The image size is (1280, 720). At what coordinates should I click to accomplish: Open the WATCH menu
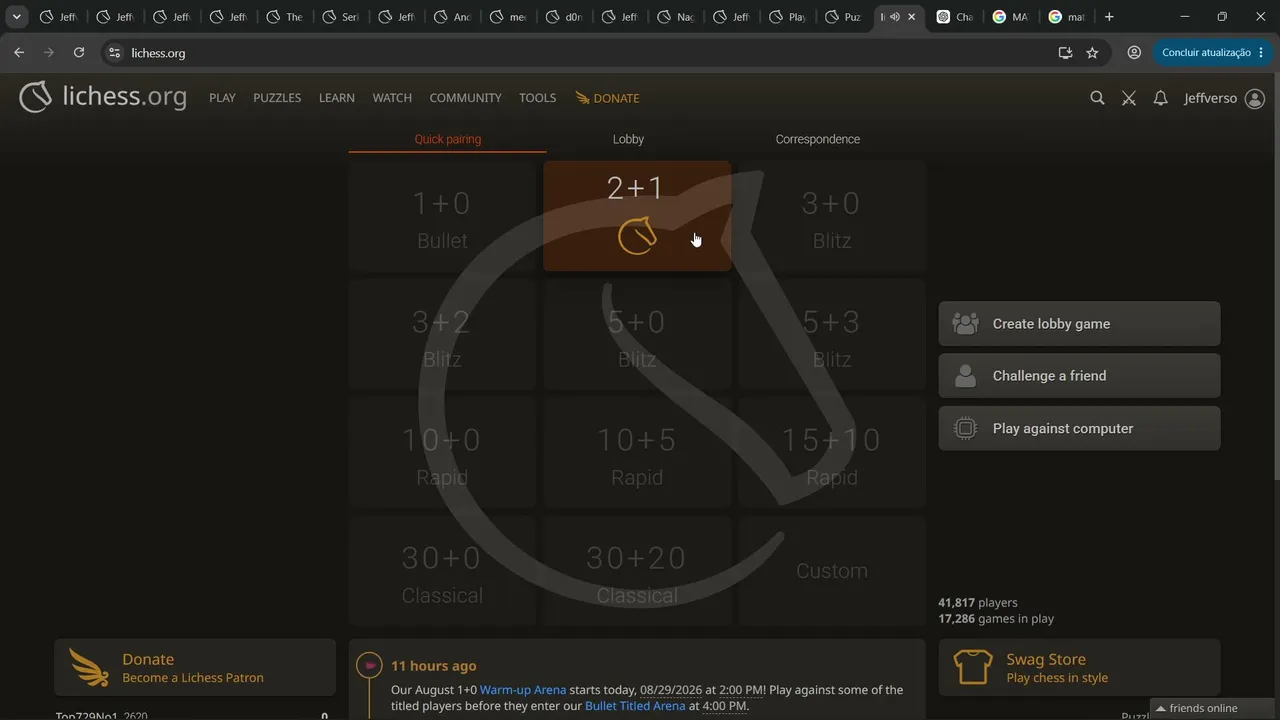click(392, 98)
